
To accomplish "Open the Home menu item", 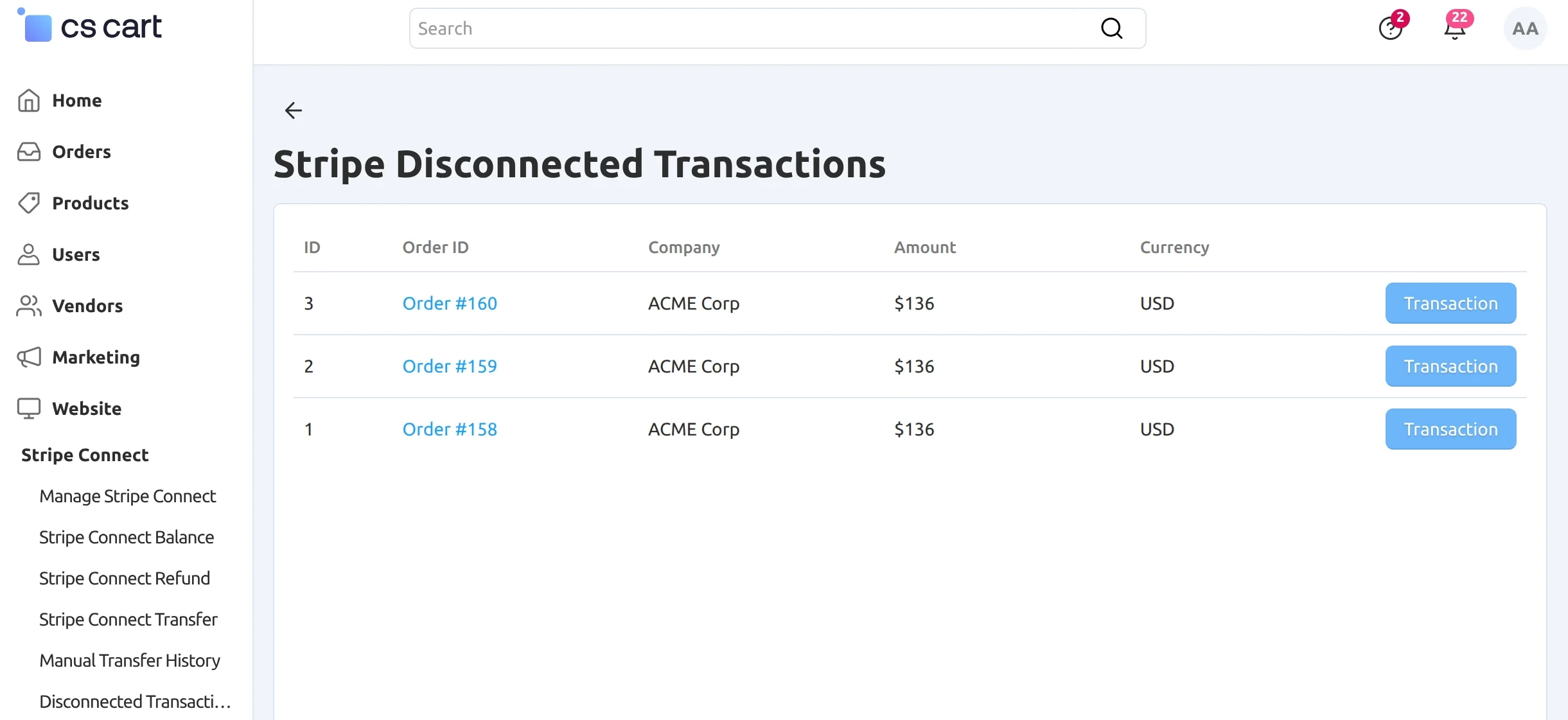I will 77,100.
